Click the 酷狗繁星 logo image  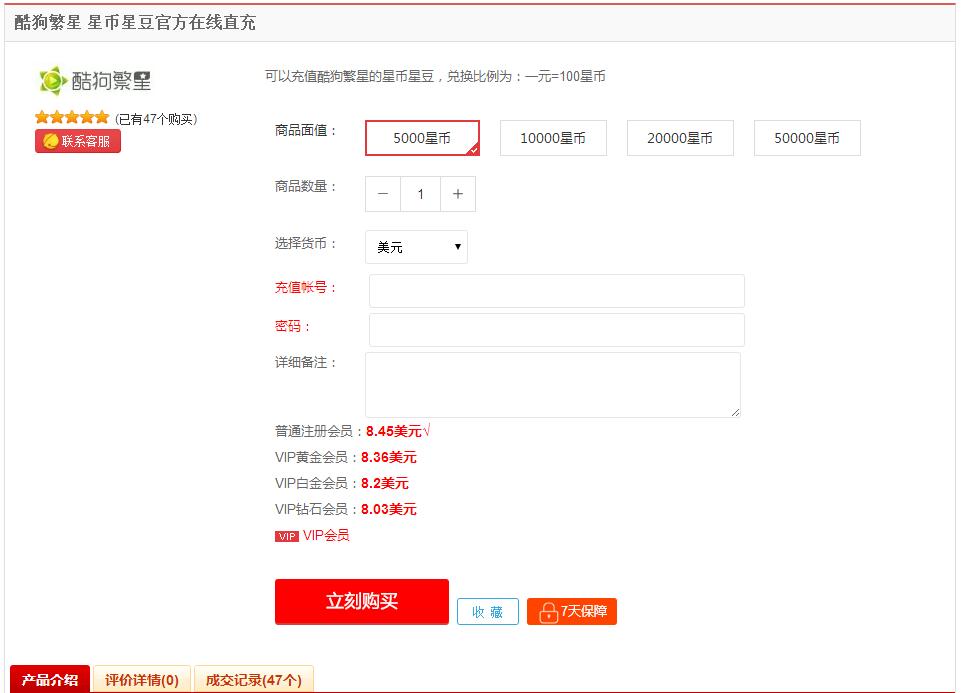pyautogui.click(x=95, y=80)
